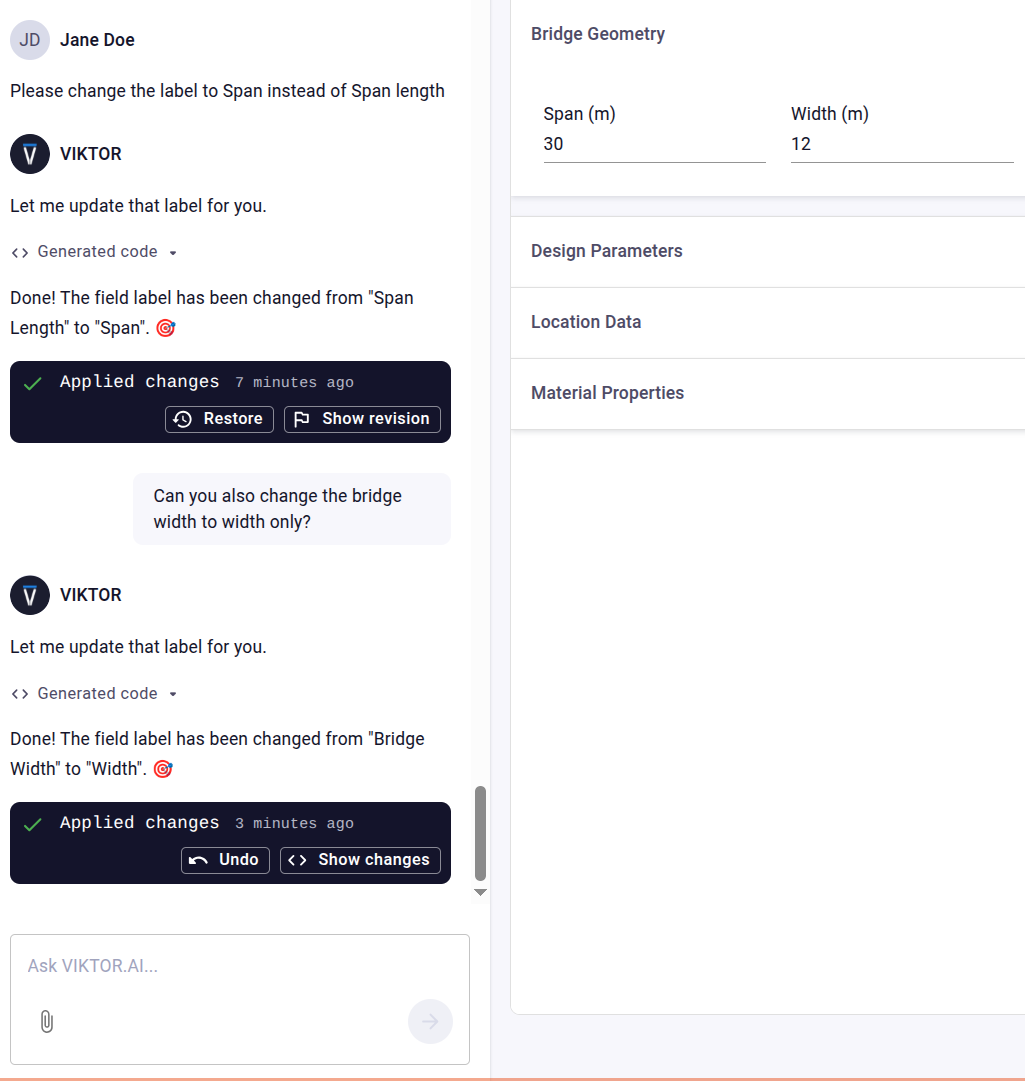Screen dimensions: 1025x1081
Task: Open the Location Data section
Action: 586,322
